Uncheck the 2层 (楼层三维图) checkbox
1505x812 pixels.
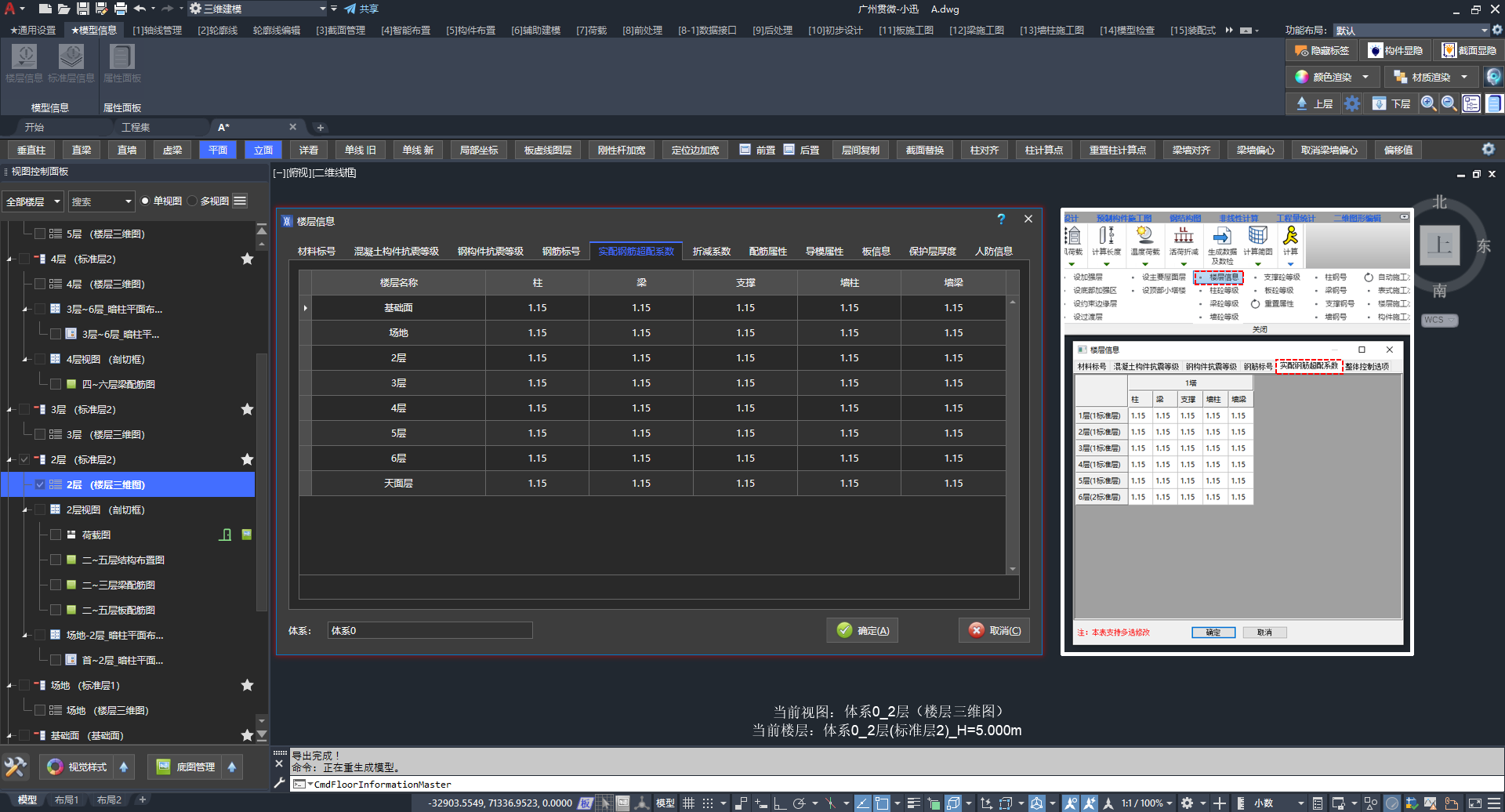click(39, 484)
